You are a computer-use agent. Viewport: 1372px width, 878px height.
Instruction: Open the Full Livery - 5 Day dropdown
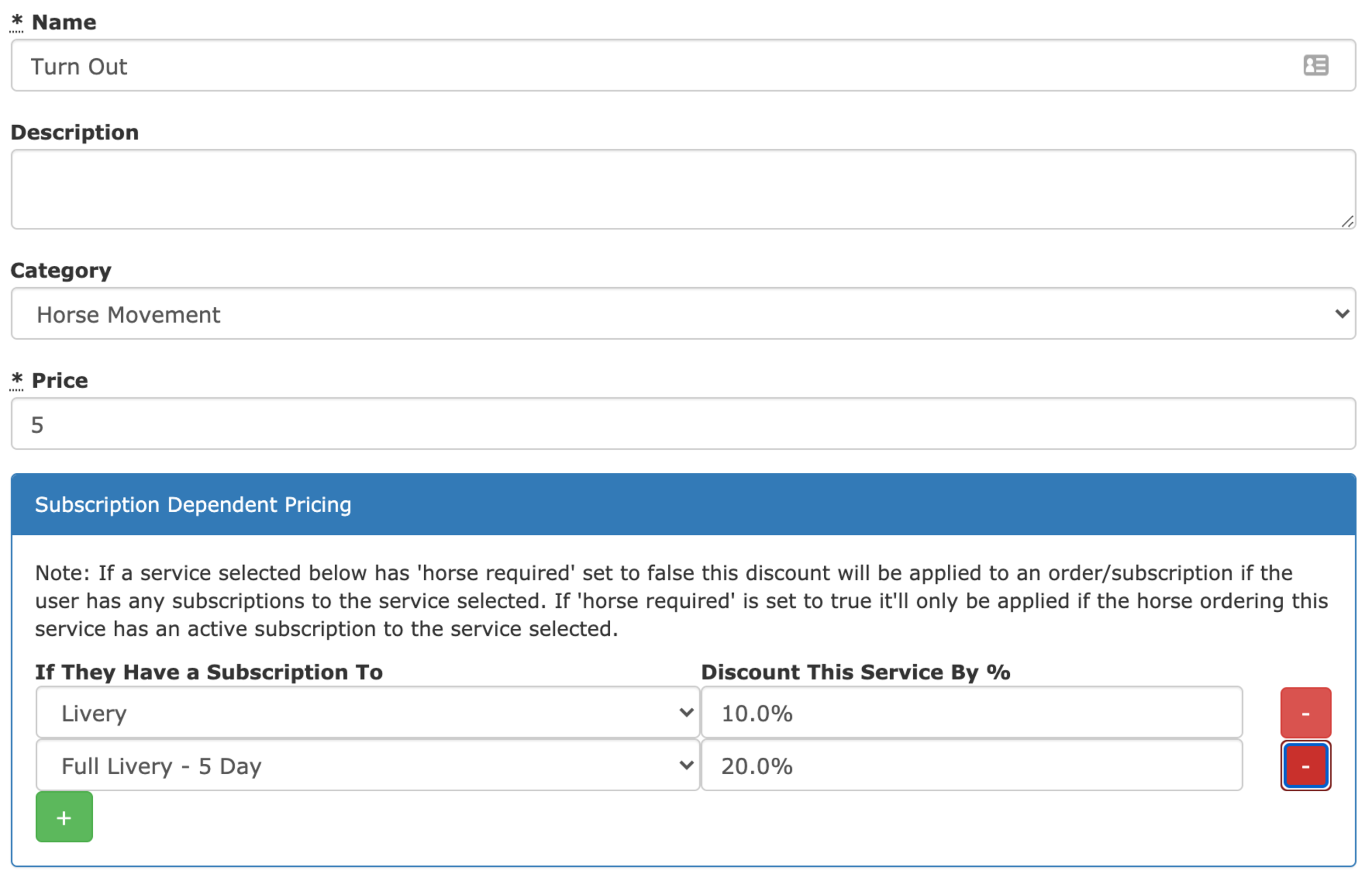click(x=368, y=765)
